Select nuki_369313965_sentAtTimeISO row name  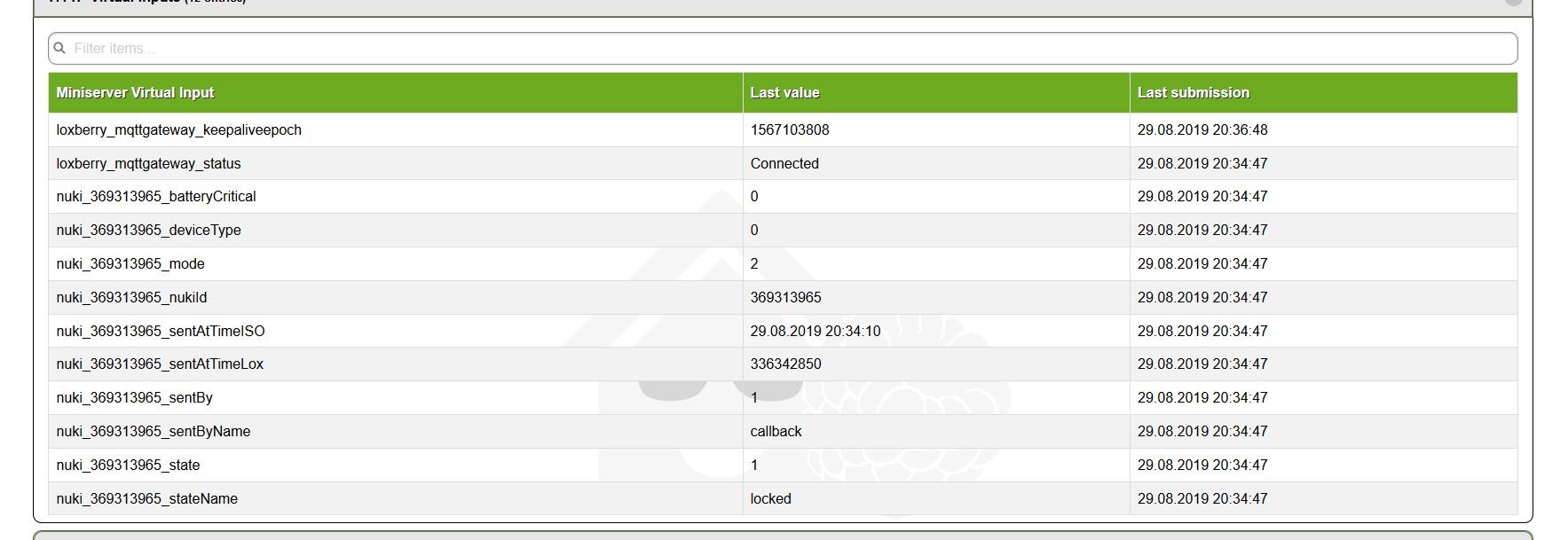tap(160, 331)
